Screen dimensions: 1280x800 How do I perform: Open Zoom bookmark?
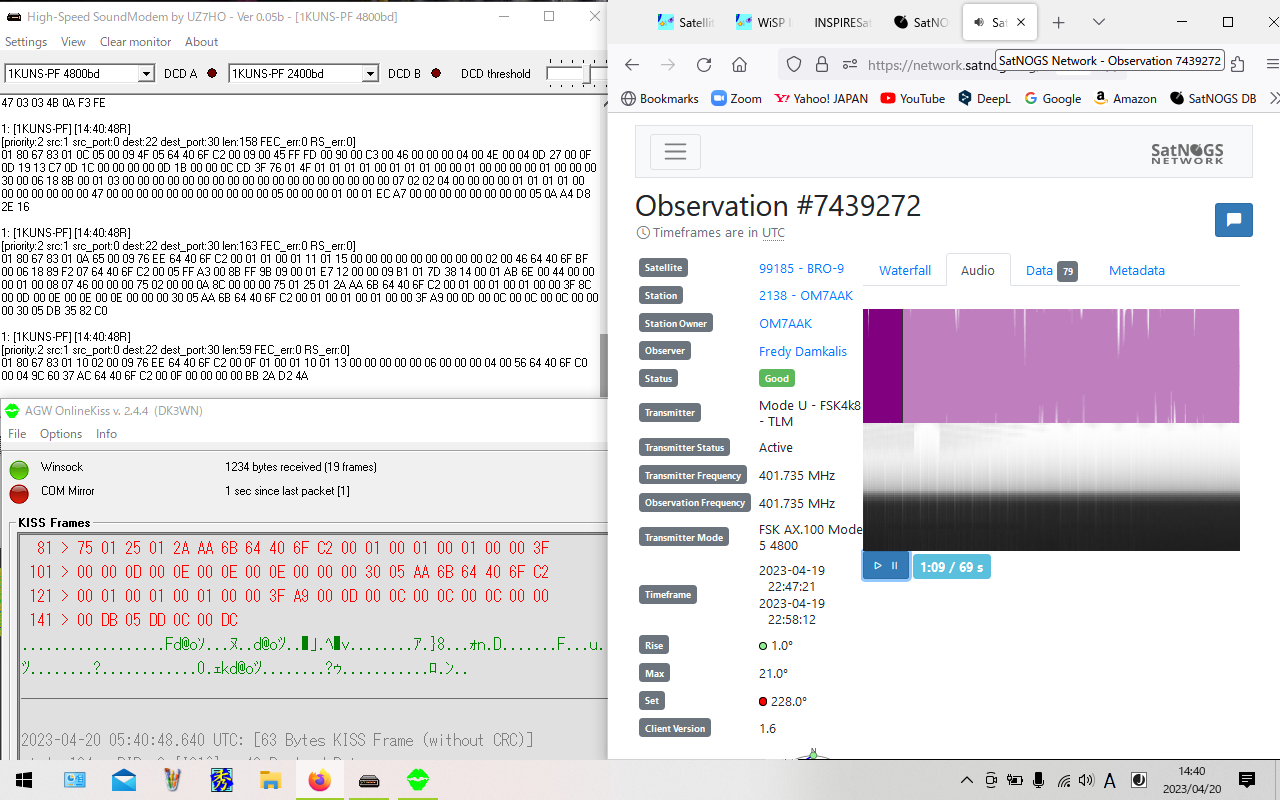pyautogui.click(x=736, y=98)
